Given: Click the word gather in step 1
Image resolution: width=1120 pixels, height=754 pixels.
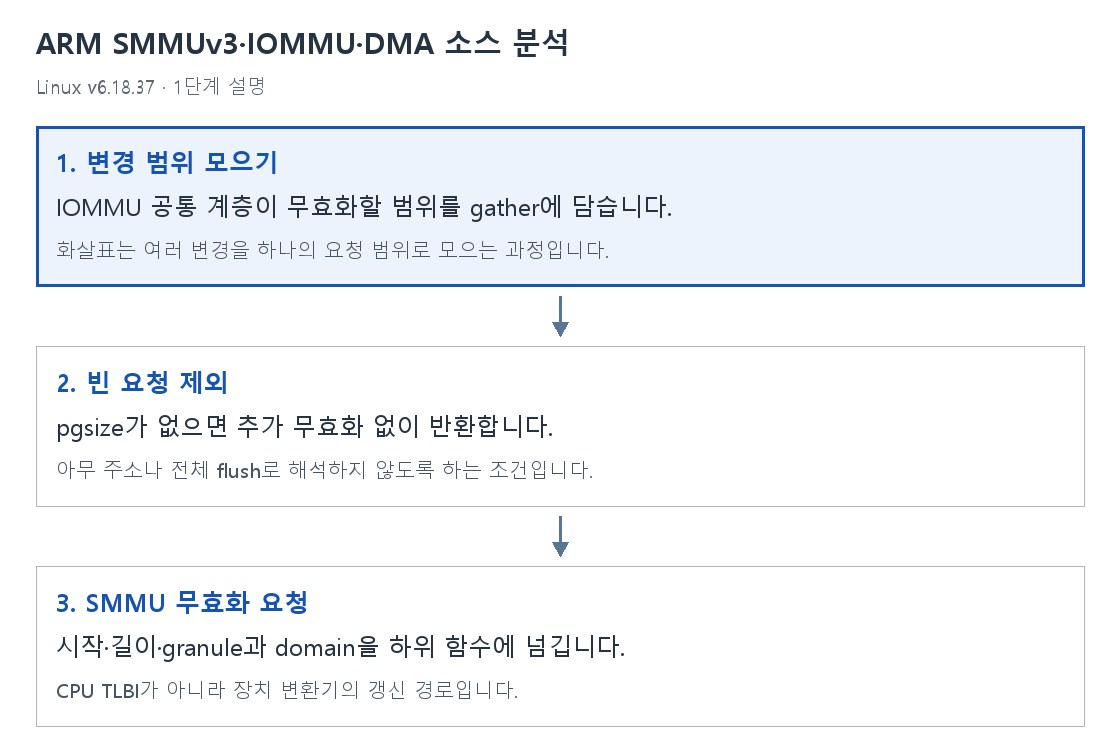Looking at the screenshot, I should [504, 208].
